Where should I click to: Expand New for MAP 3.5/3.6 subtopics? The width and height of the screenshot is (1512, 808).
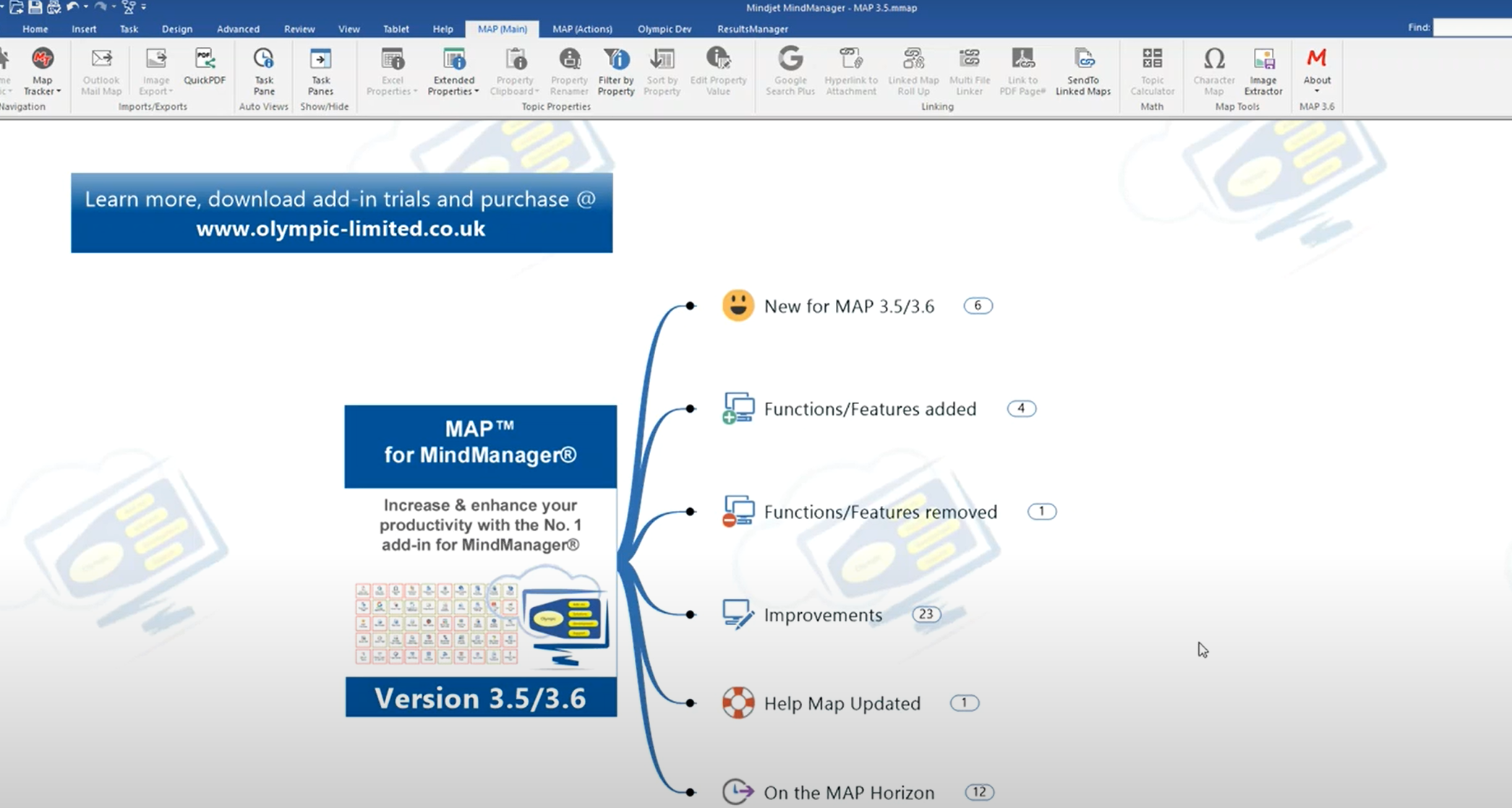click(x=978, y=306)
